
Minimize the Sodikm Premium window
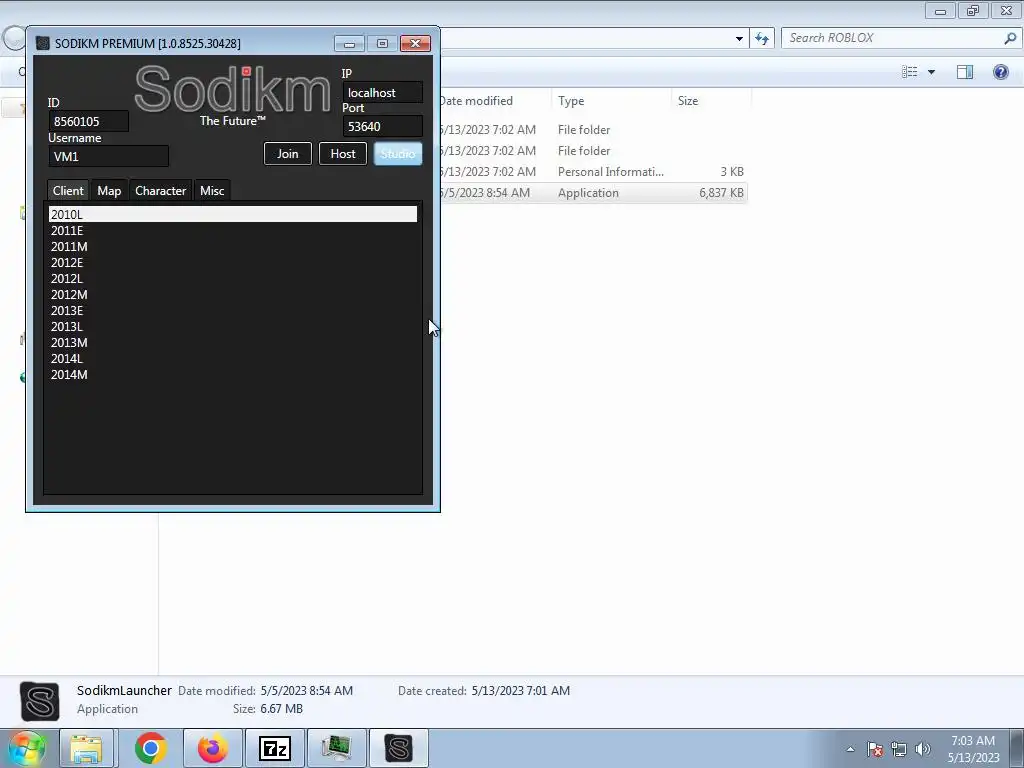[x=349, y=44]
